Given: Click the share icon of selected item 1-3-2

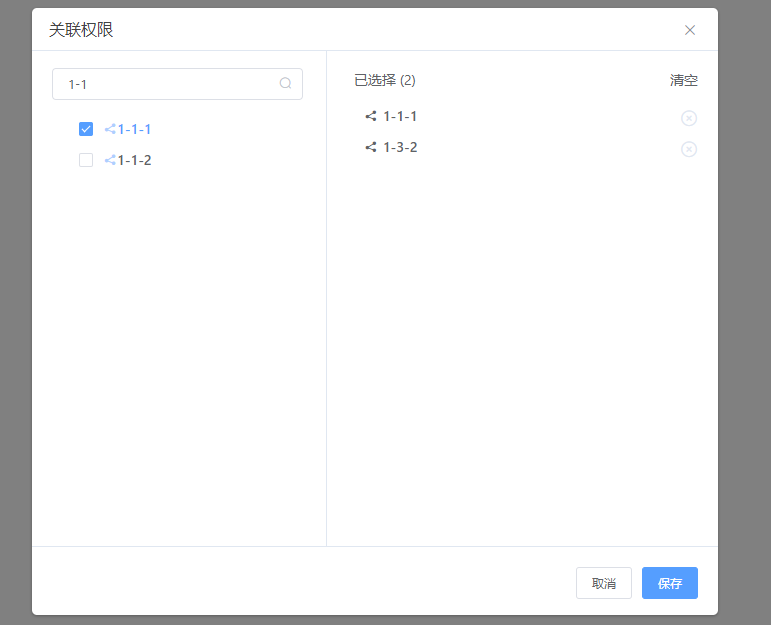Looking at the screenshot, I should coord(371,147).
